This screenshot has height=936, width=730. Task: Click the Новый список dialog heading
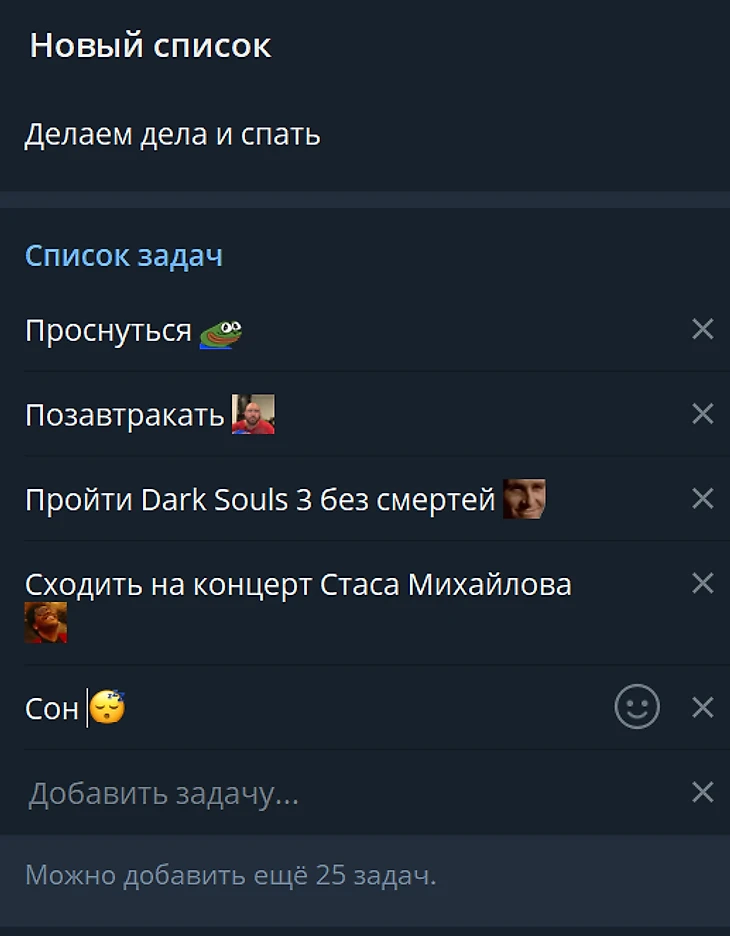(150, 45)
